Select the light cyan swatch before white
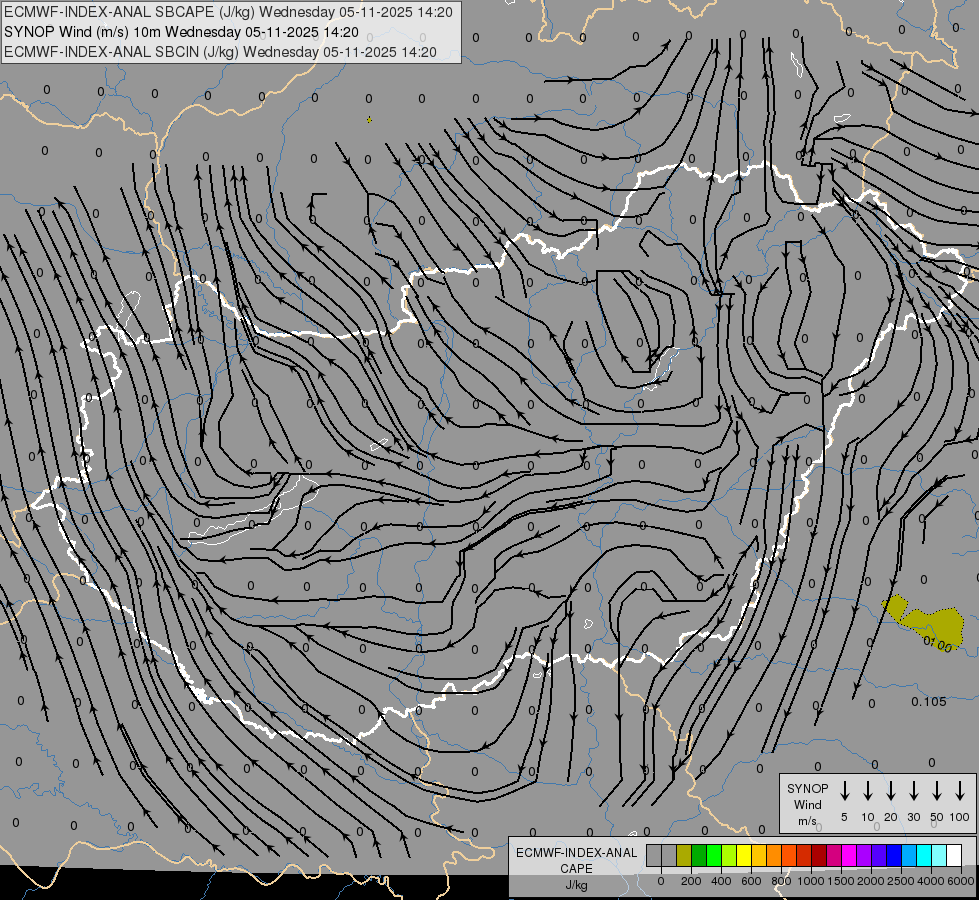979x900 pixels. pyautogui.click(x=938, y=855)
